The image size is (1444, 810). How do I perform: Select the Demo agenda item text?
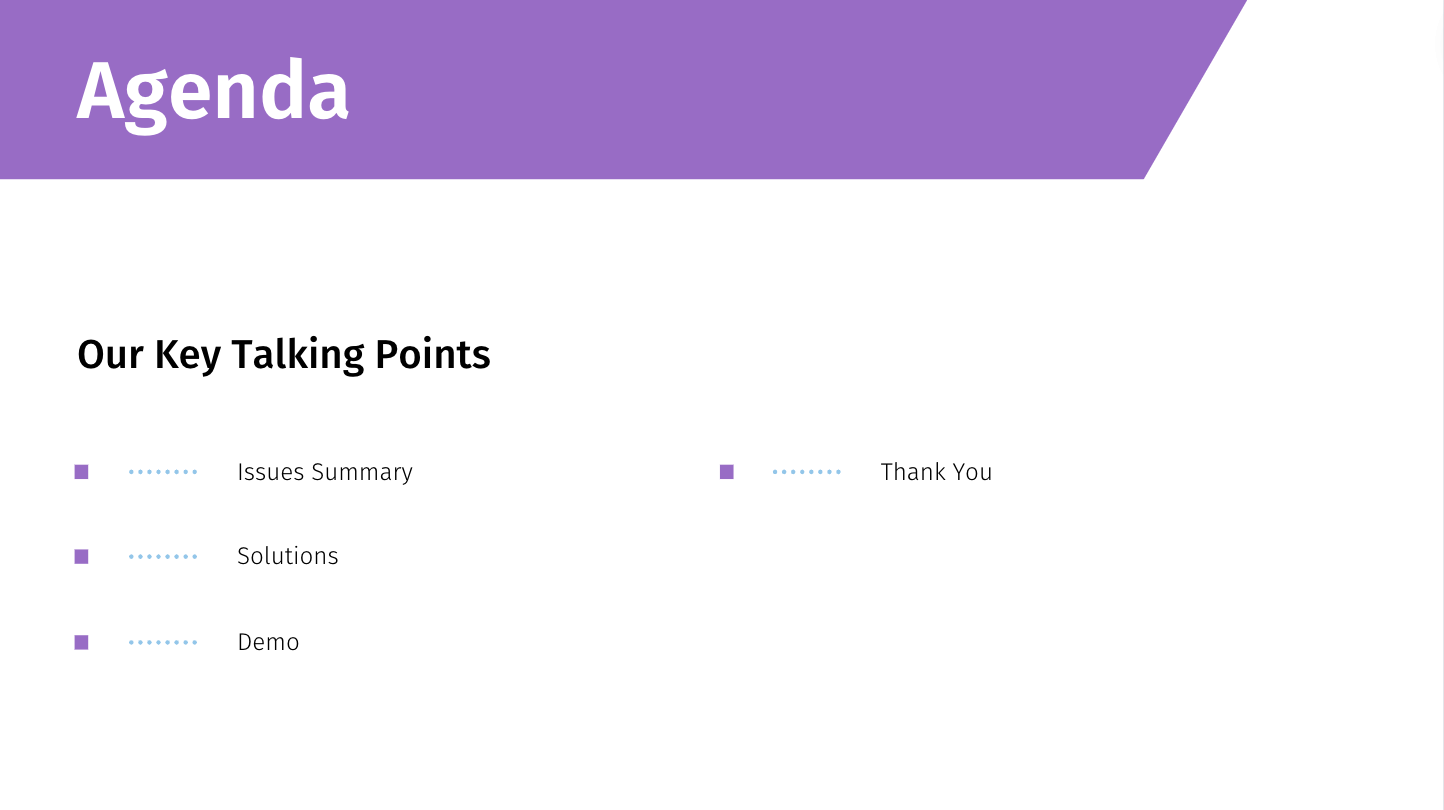point(268,642)
